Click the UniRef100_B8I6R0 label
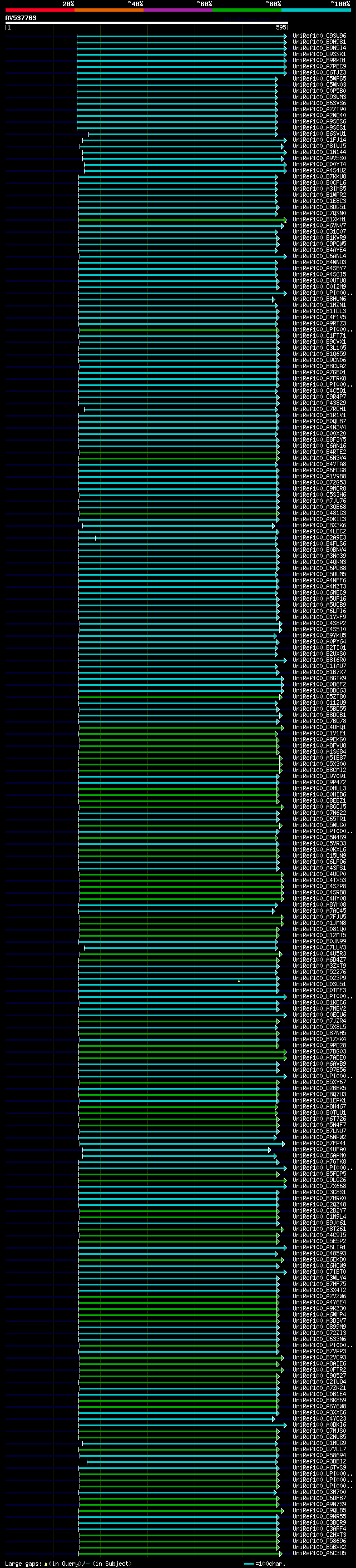The image size is (356, 1568). click(319, 660)
